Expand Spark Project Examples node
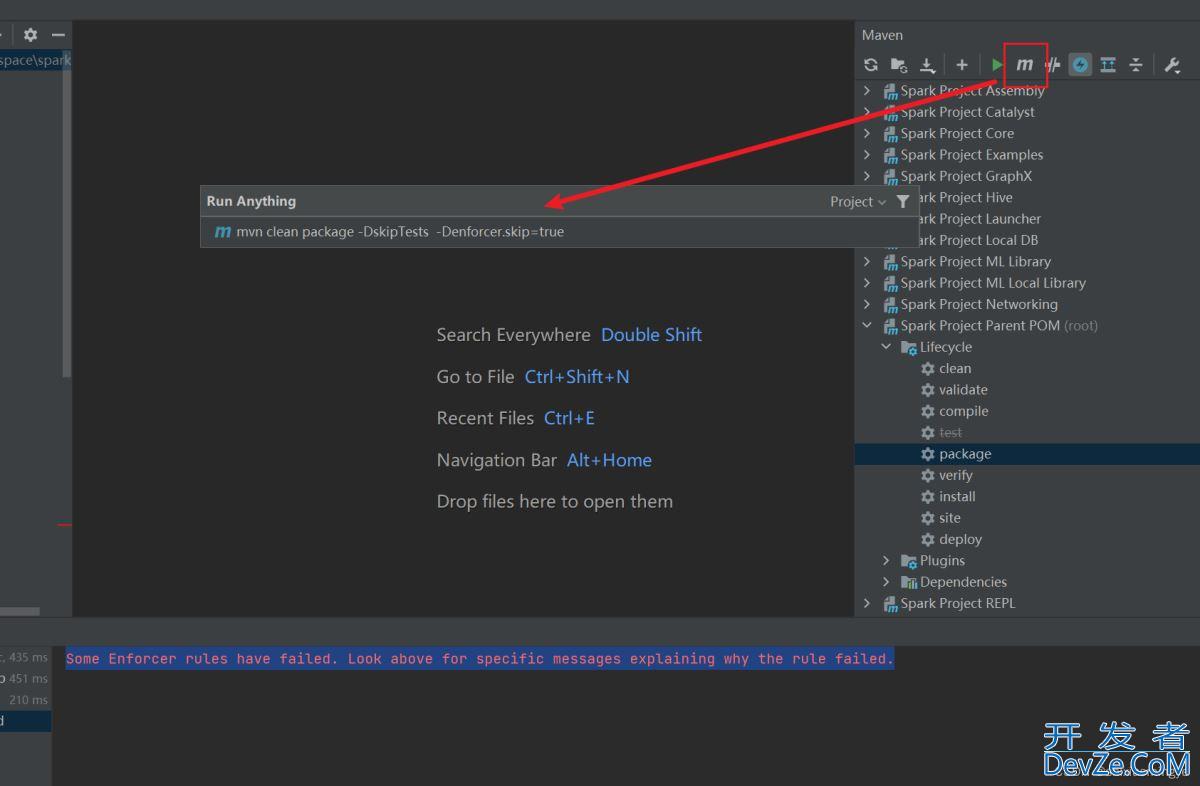 coord(867,155)
